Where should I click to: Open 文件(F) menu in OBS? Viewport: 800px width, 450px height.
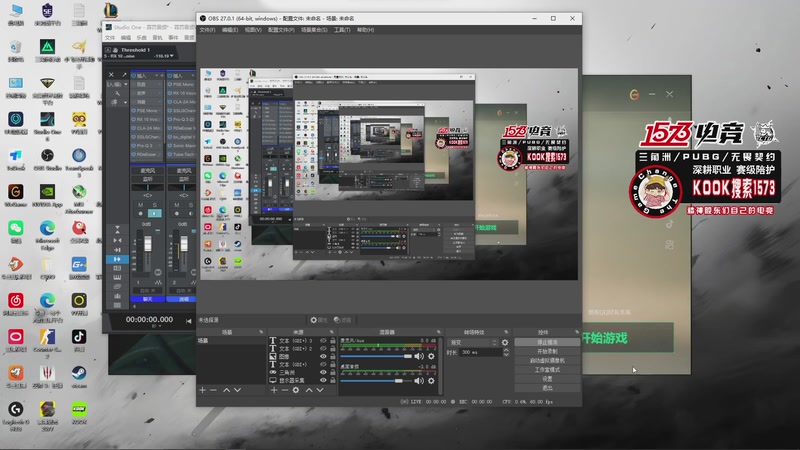pos(207,30)
